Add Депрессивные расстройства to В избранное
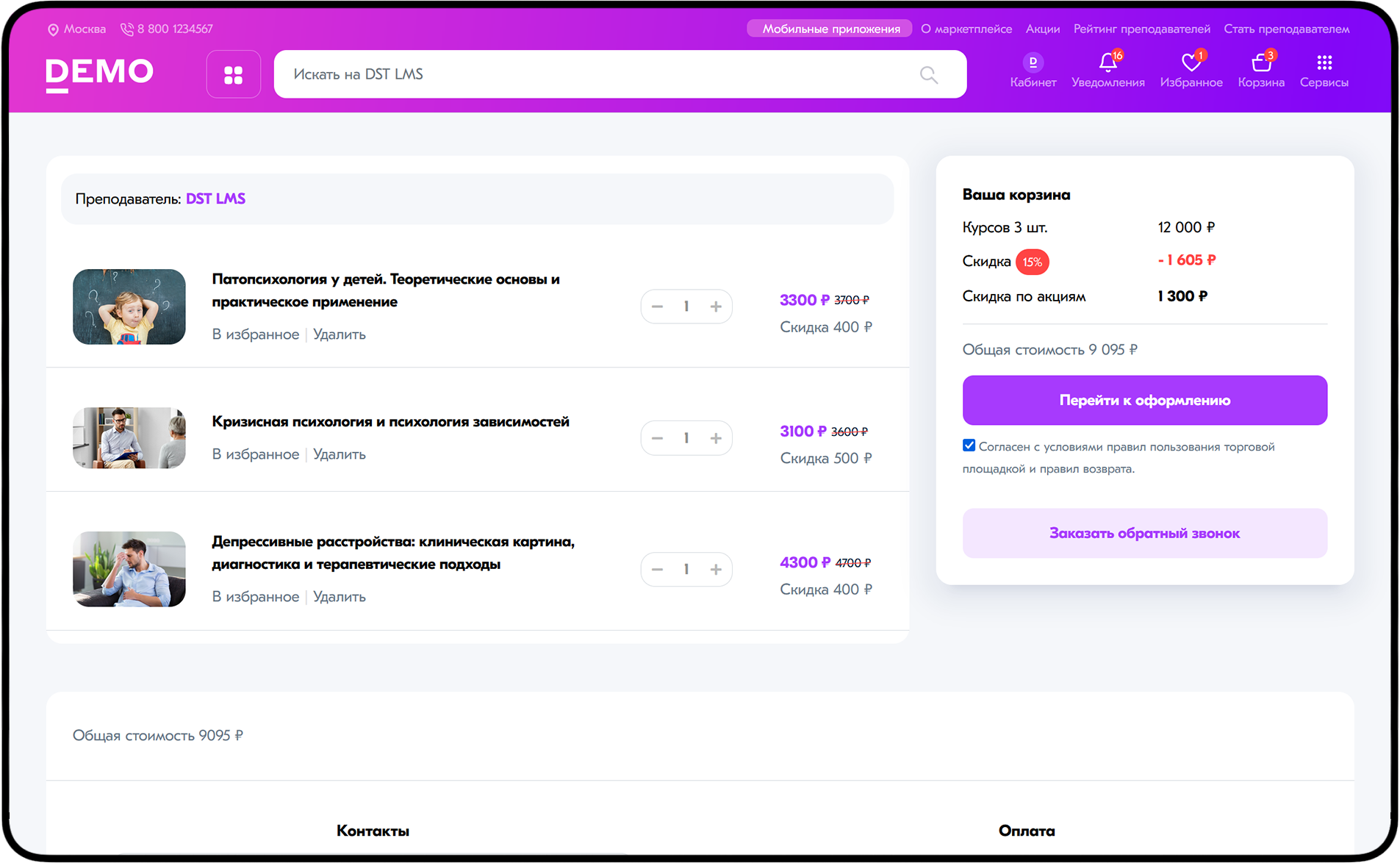The height and width of the screenshot is (863, 1400). coord(256,597)
